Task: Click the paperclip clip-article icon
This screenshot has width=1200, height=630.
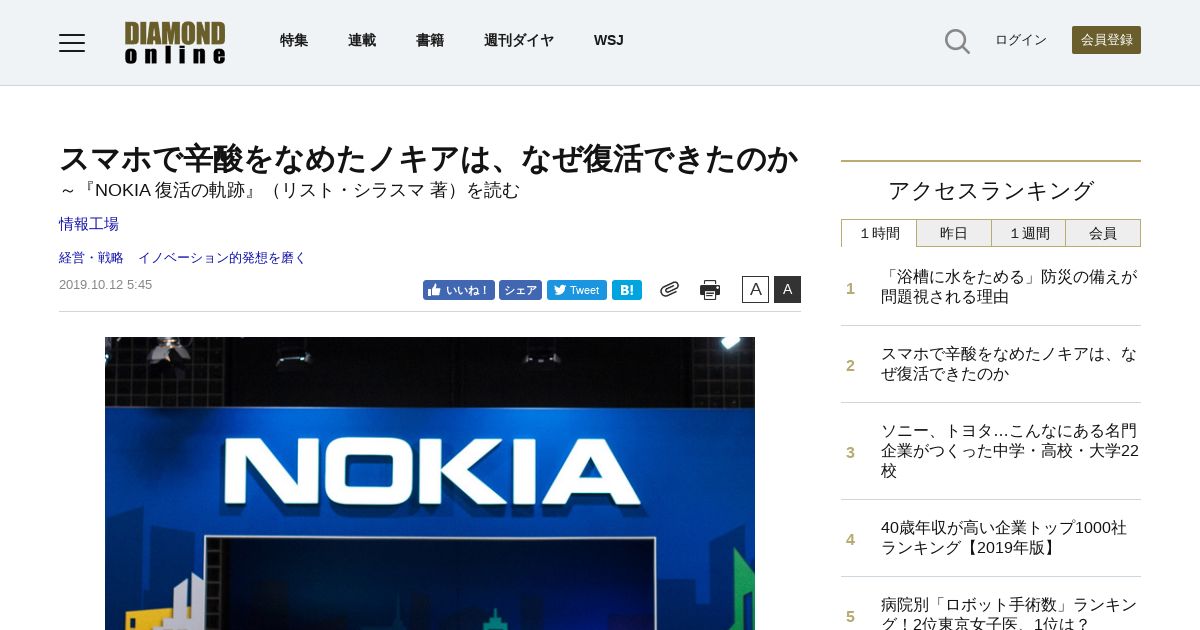Action: (x=669, y=289)
